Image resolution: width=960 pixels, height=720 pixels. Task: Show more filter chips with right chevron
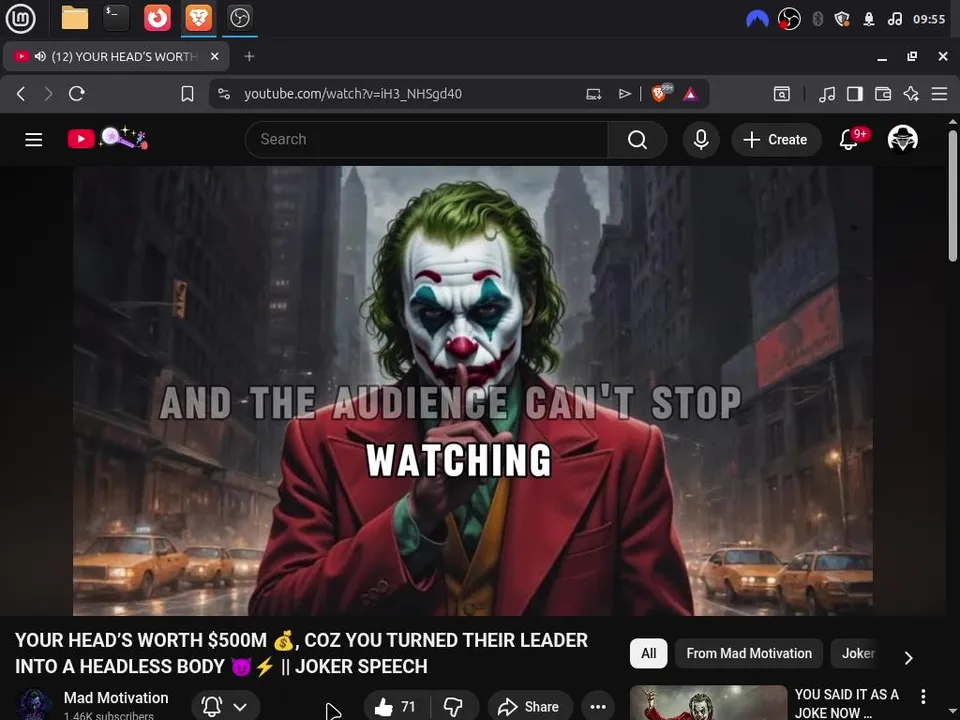[x=909, y=658]
